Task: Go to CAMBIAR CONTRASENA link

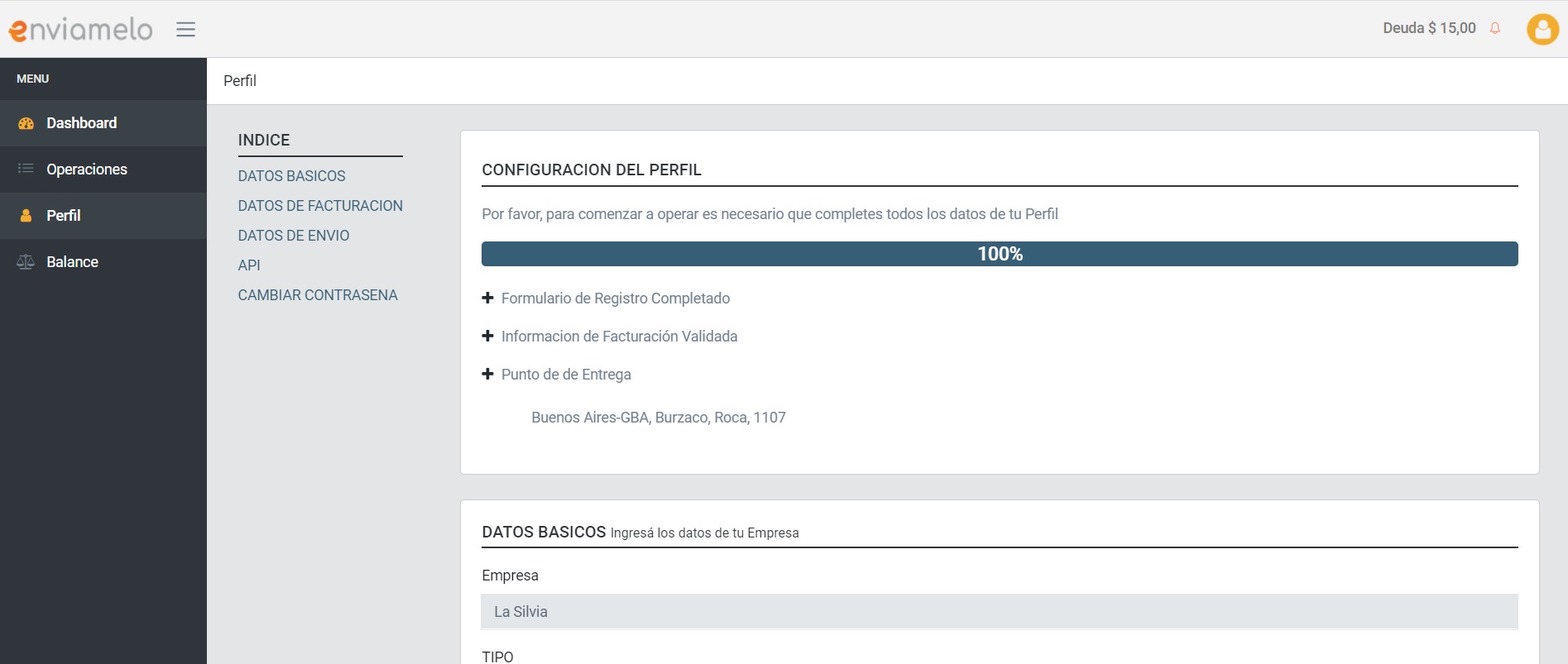Action: [x=318, y=295]
